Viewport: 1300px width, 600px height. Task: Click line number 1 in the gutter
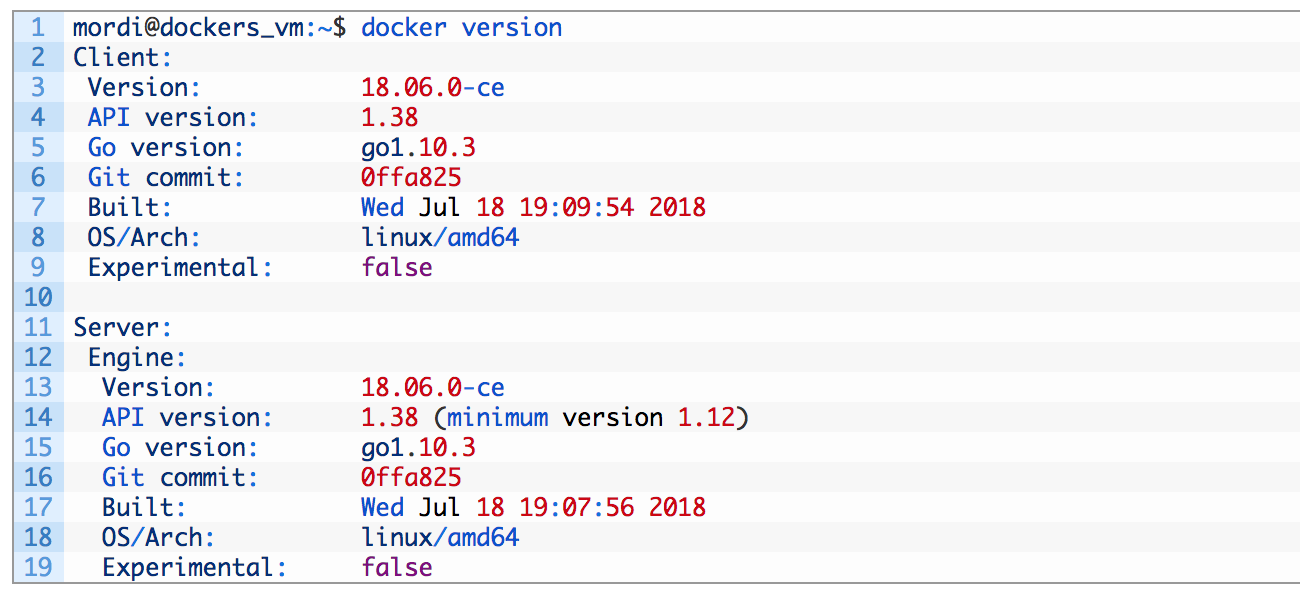point(37,27)
